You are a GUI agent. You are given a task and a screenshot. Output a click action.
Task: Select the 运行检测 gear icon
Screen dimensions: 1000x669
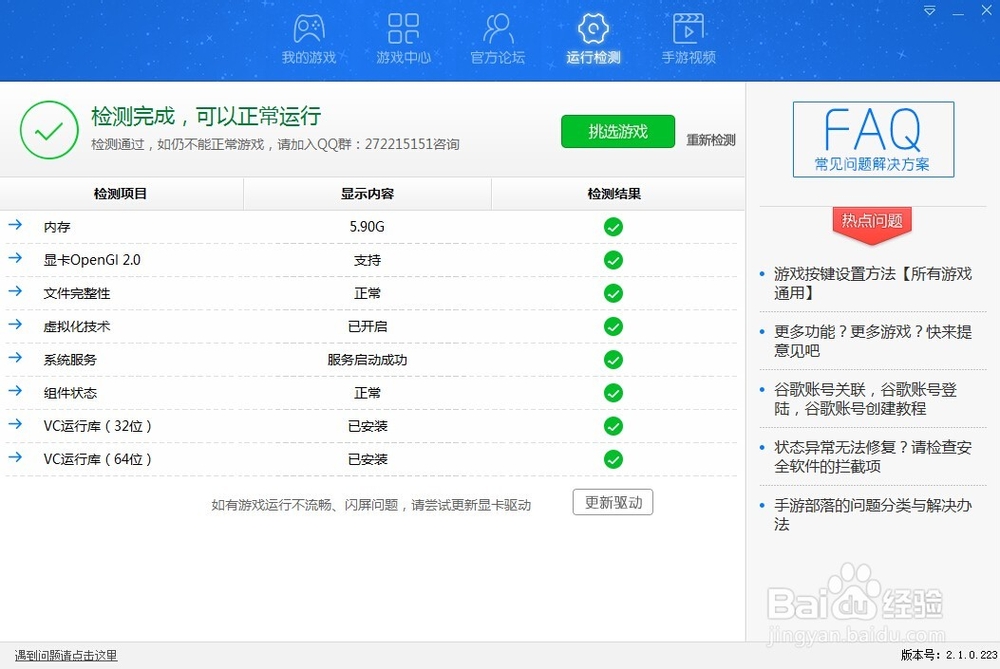click(593, 30)
